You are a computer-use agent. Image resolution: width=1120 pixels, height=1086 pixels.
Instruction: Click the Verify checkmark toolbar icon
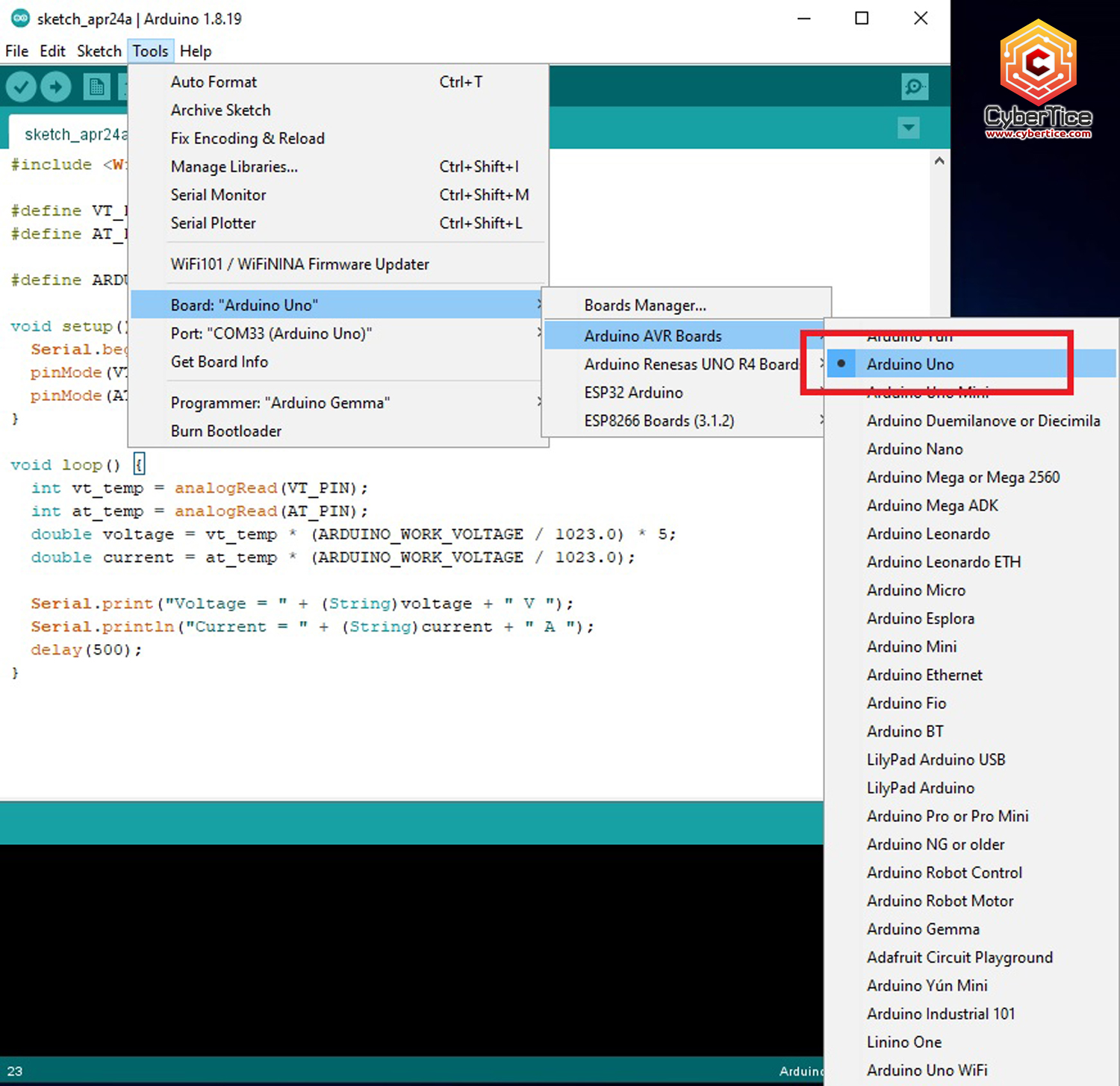point(22,87)
